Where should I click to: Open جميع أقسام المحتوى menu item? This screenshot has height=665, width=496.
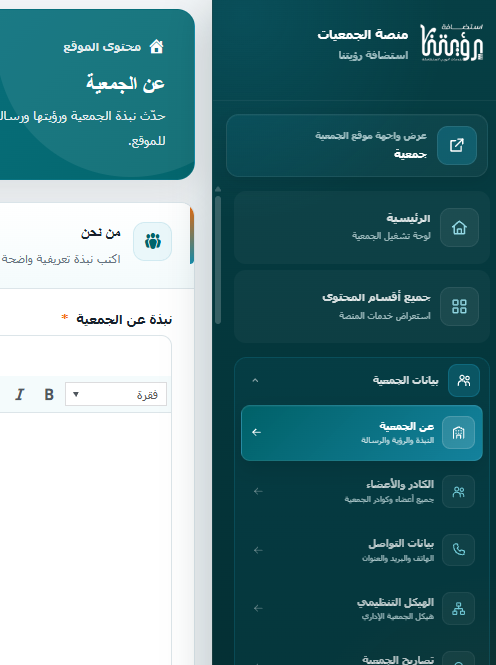click(362, 306)
